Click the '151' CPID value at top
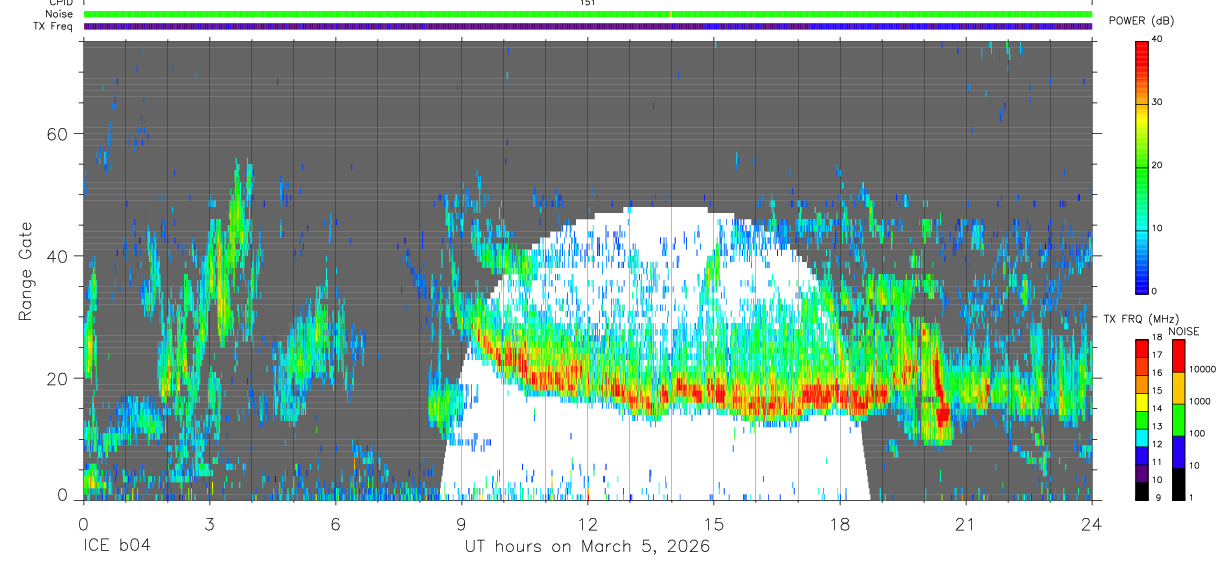The width and height of the screenshot is (1228, 567). 587,3
